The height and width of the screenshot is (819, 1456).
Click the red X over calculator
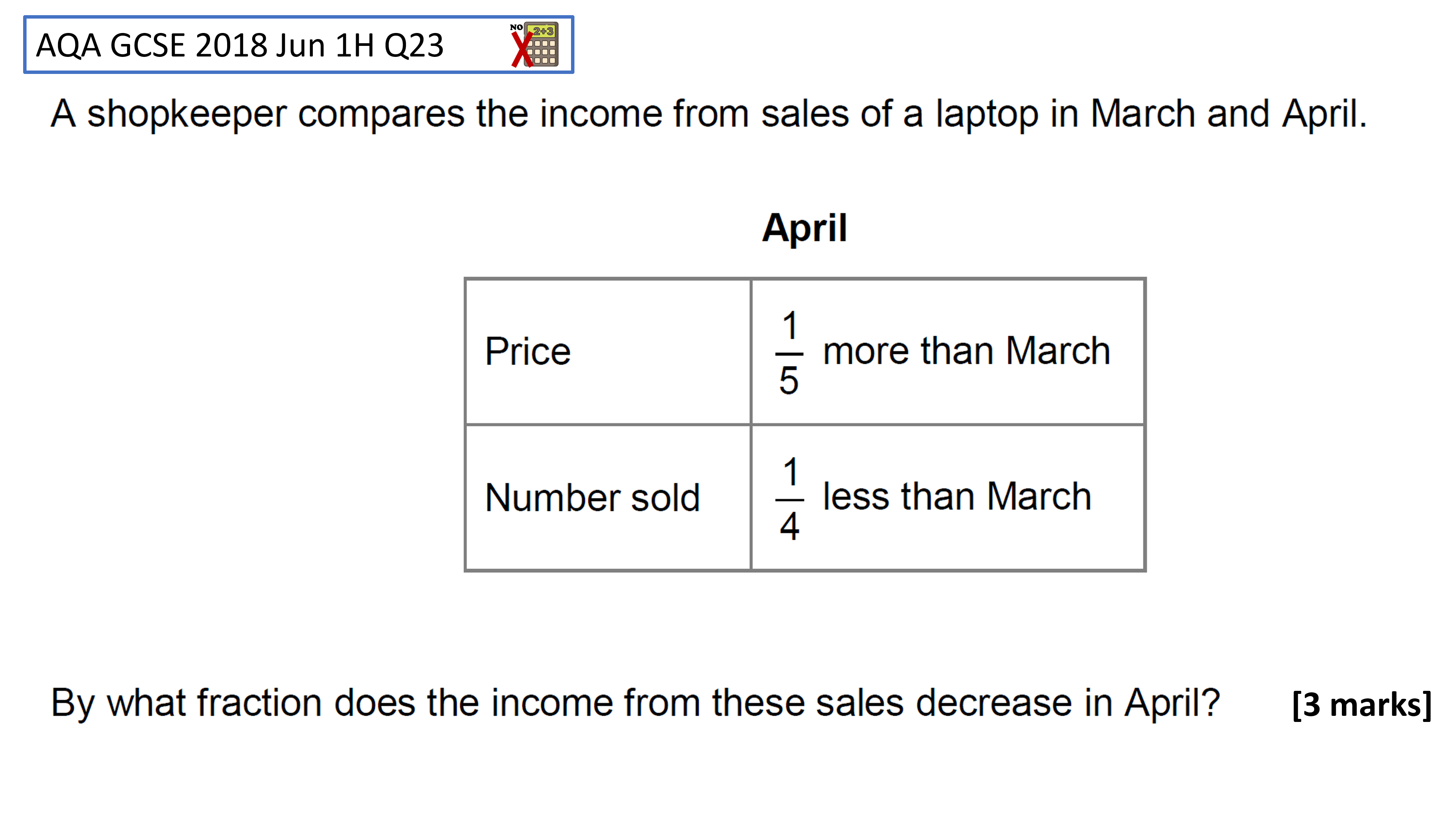pyautogui.click(x=522, y=50)
